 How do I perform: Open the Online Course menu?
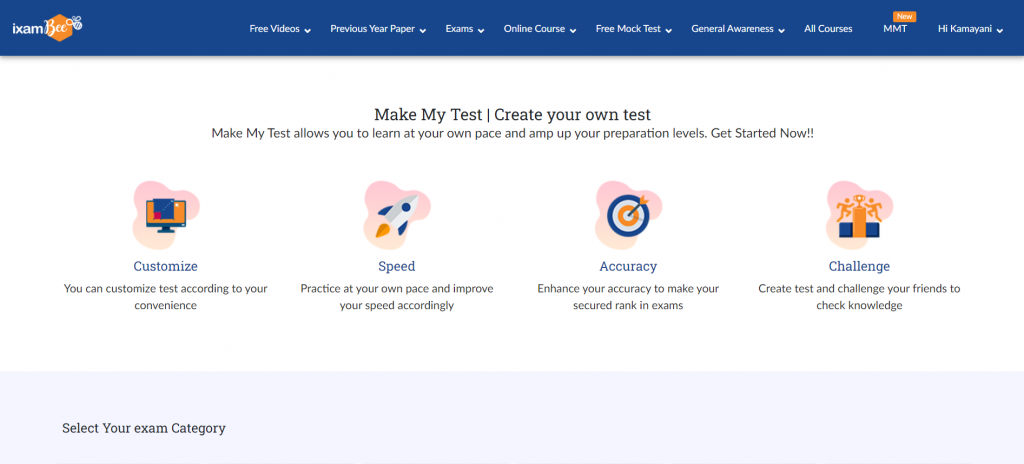point(534,29)
